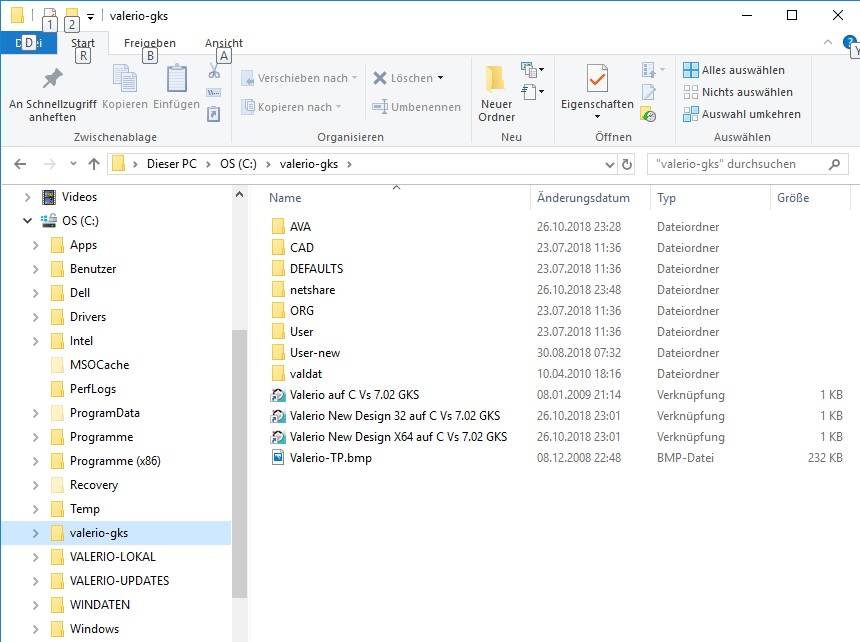Open Verschieben nach dropdown
The height and width of the screenshot is (642, 860).
[x=296, y=78]
